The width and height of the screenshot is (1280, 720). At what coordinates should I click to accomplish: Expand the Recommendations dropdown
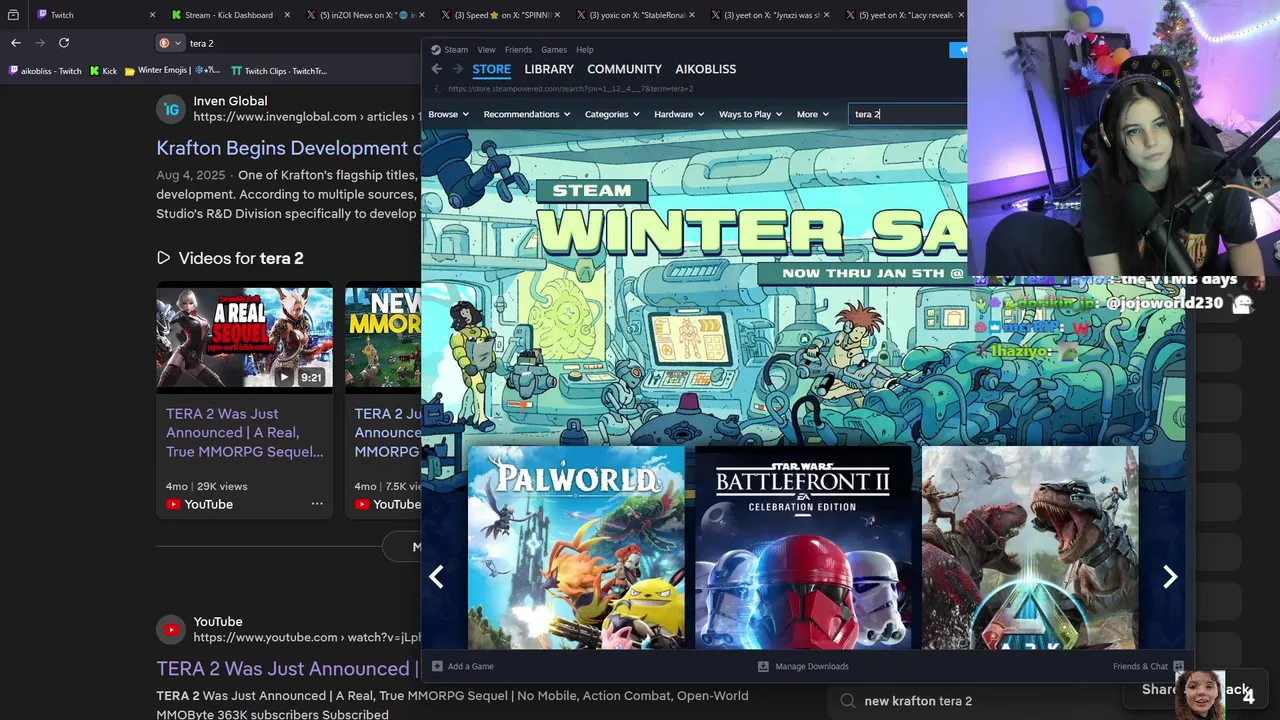526,114
